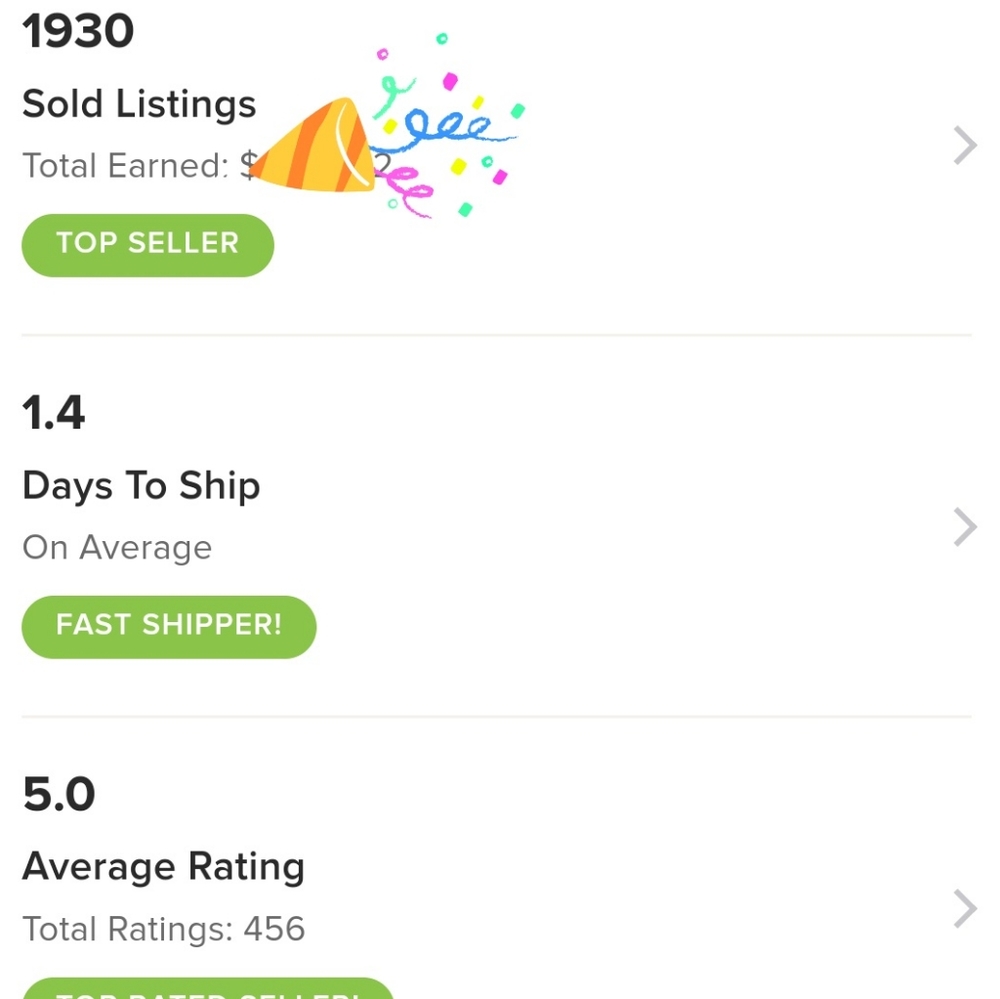1000x999 pixels.
Task: Select the Average Rating heading
Action: [x=163, y=867]
